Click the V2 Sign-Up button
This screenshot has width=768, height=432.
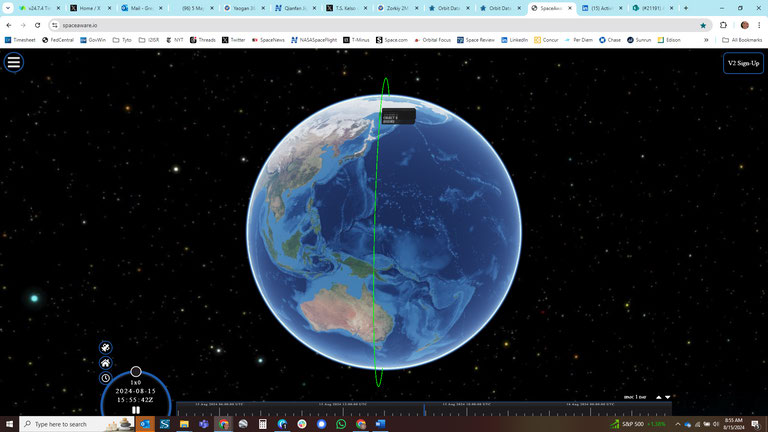click(743, 63)
